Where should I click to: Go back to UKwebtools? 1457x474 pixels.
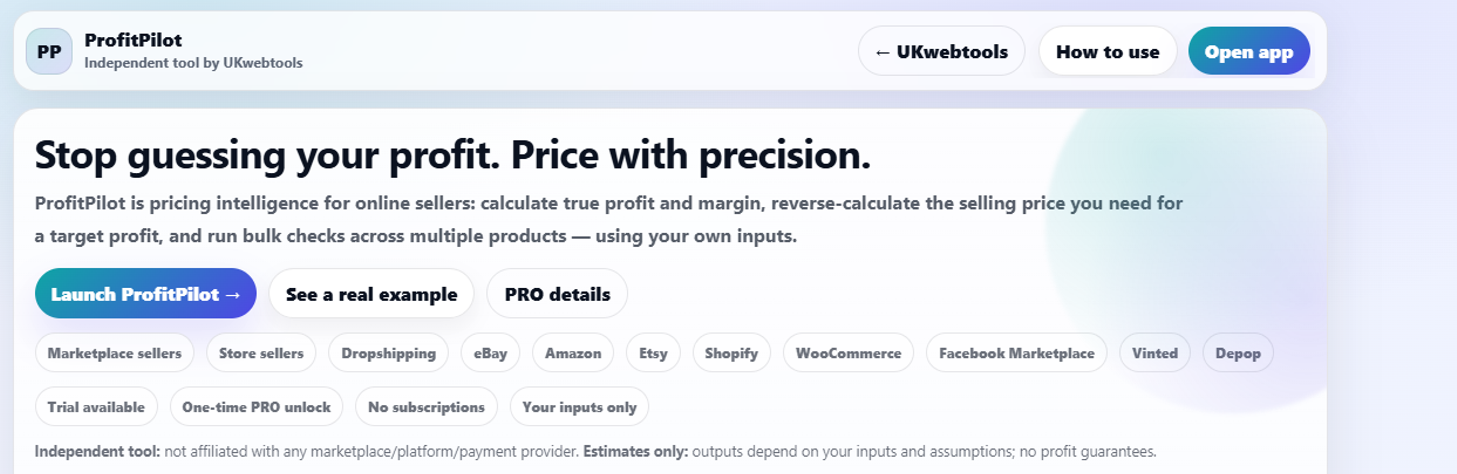[941, 52]
